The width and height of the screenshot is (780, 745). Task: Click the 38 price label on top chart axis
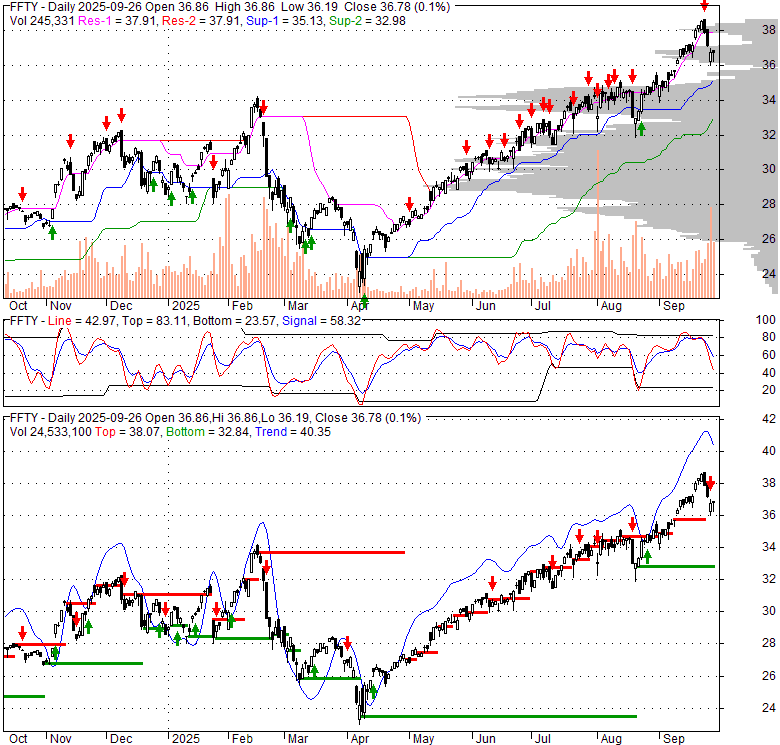769,30
